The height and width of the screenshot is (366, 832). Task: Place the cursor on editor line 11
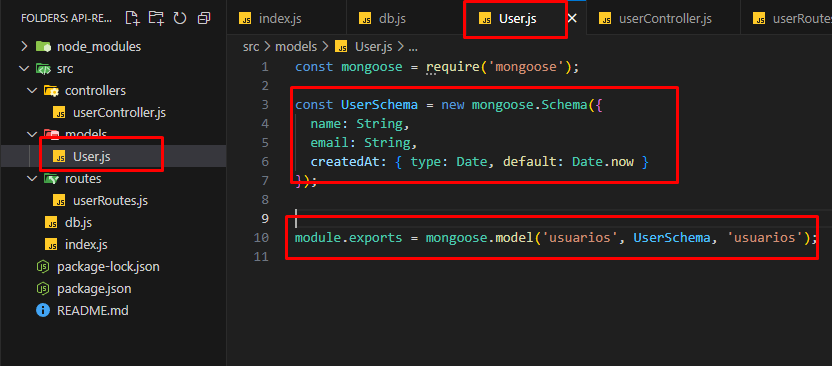tap(531, 257)
